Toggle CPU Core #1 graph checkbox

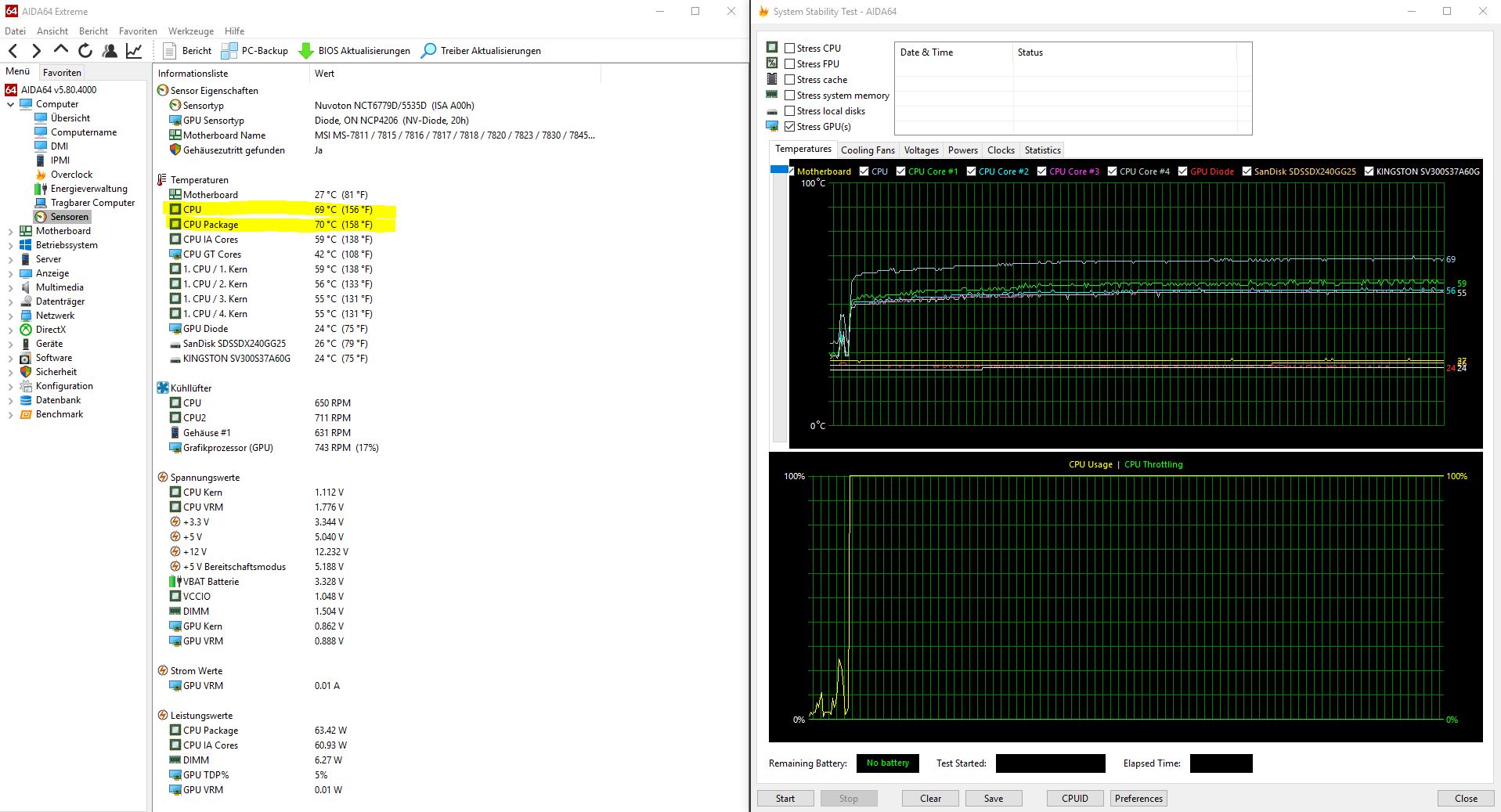point(901,171)
